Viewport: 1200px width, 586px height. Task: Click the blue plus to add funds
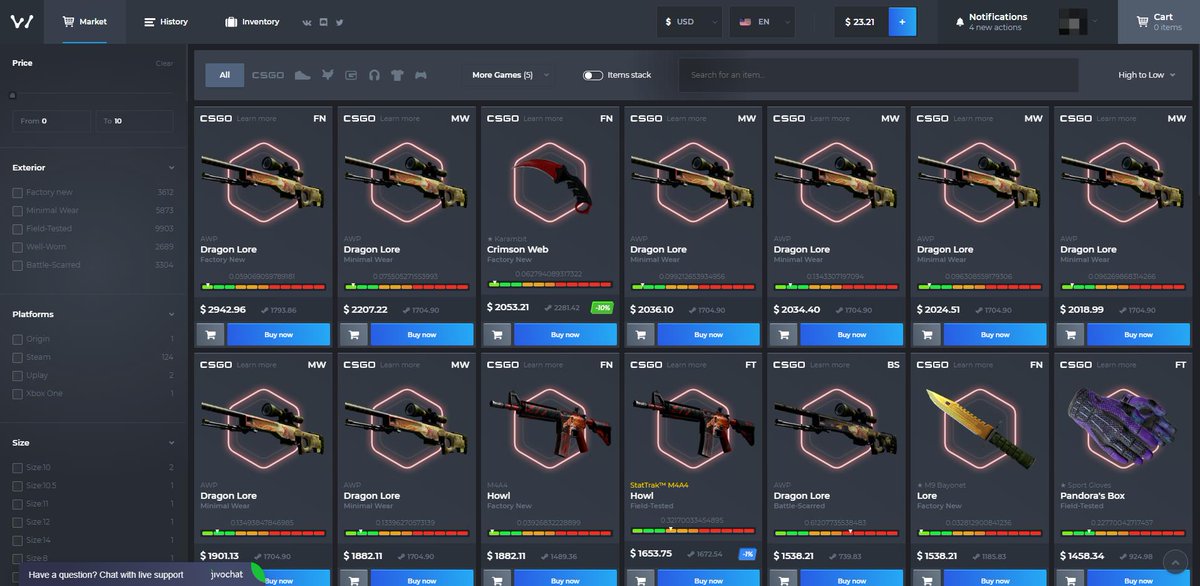coord(903,20)
